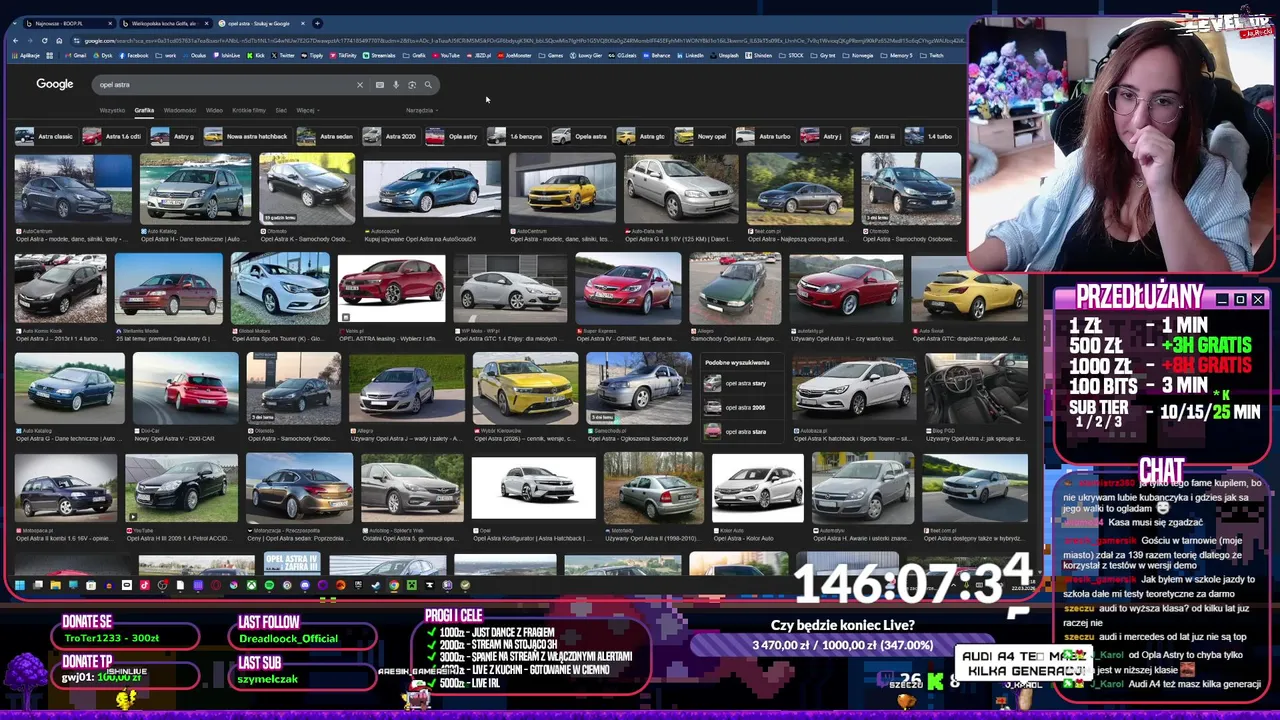Filter by Astra sedan chip
1280x720 pixels.
coord(326,136)
